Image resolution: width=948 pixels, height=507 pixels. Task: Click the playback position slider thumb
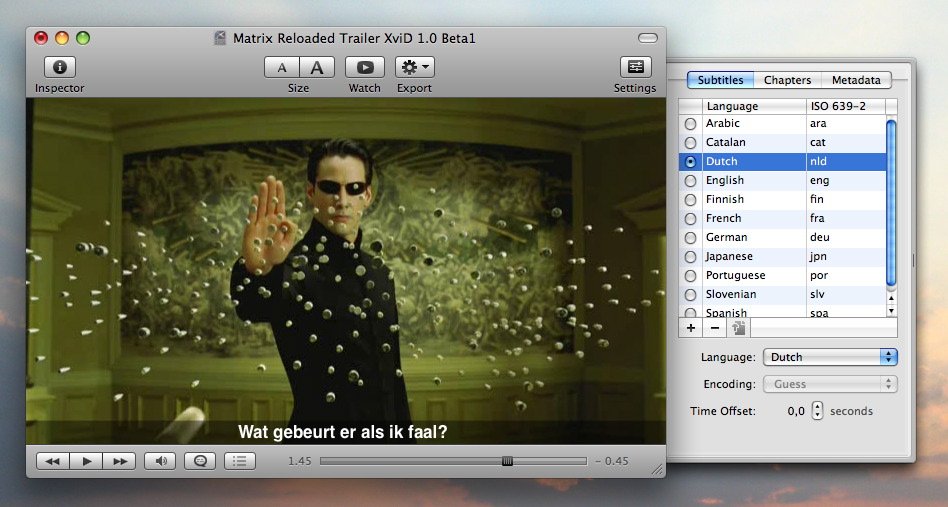coord(507,461)
